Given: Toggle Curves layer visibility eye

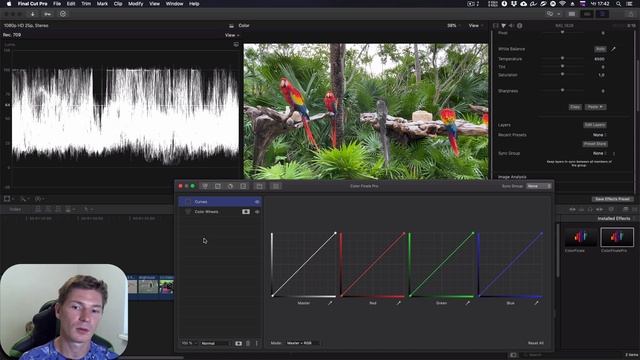Looking at the screenshot, I should [x=257, y=202].
